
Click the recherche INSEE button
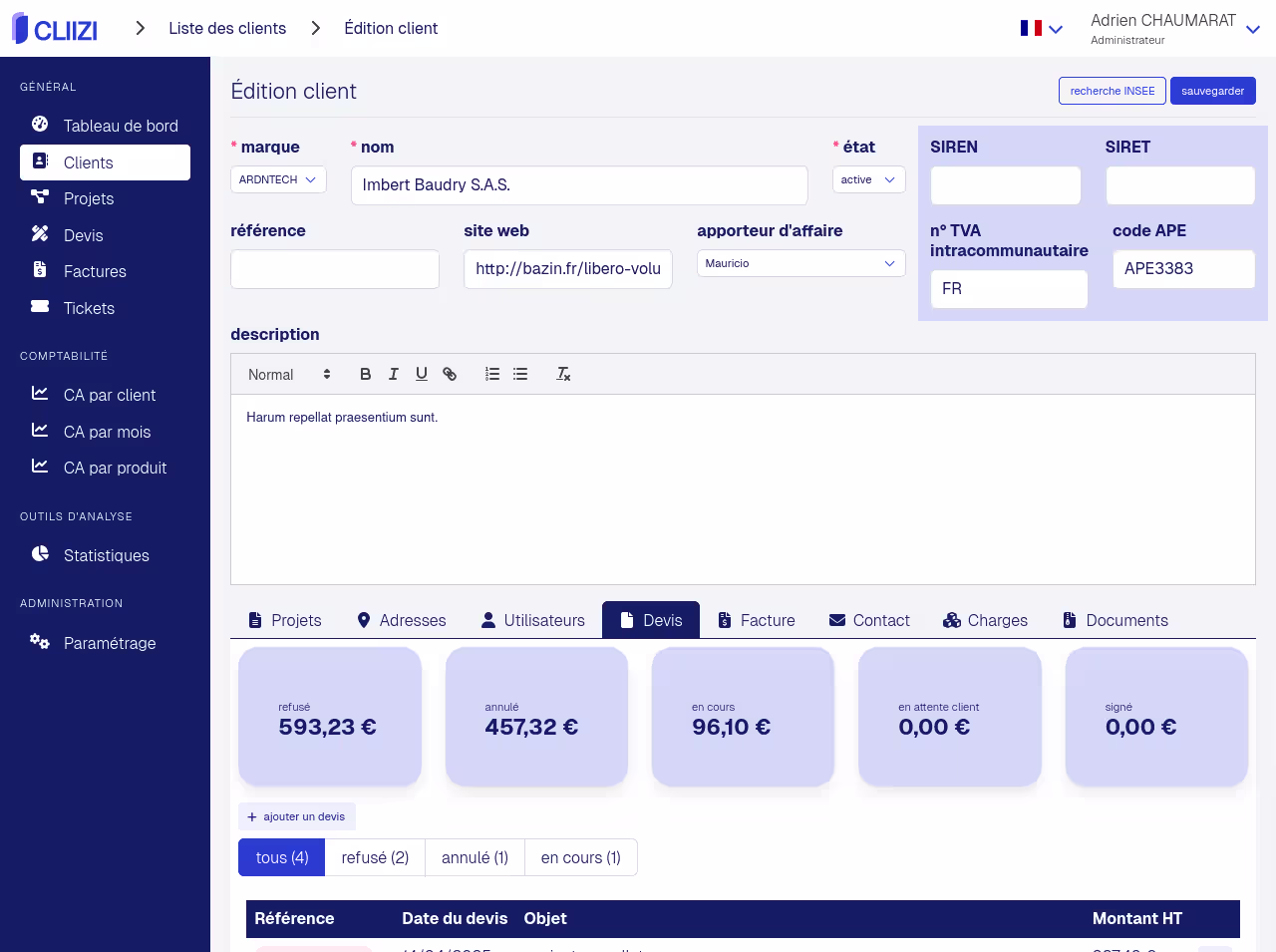1112,91
